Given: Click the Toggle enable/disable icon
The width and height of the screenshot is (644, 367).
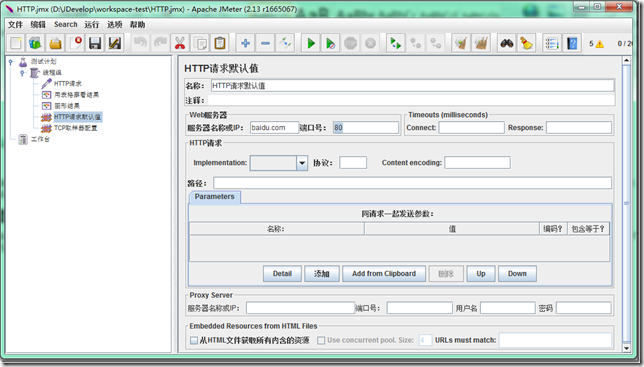Looking at the screenshot, I should click(x=285, y=43).
